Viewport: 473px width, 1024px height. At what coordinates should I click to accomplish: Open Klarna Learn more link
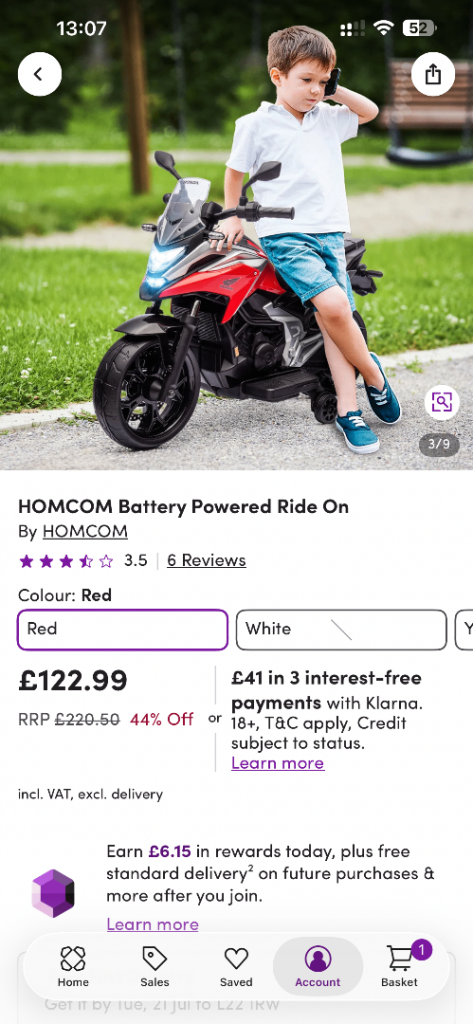tap(278, 763)
